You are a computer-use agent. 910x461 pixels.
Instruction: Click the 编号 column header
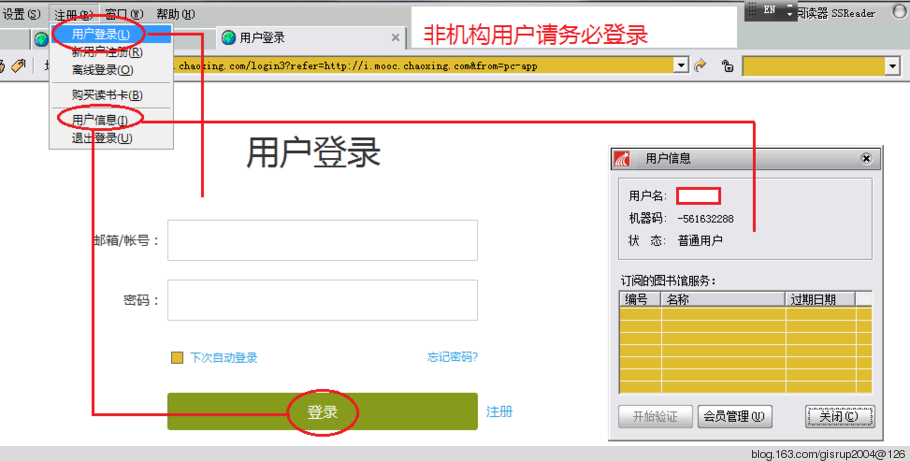tap(641, 300)
